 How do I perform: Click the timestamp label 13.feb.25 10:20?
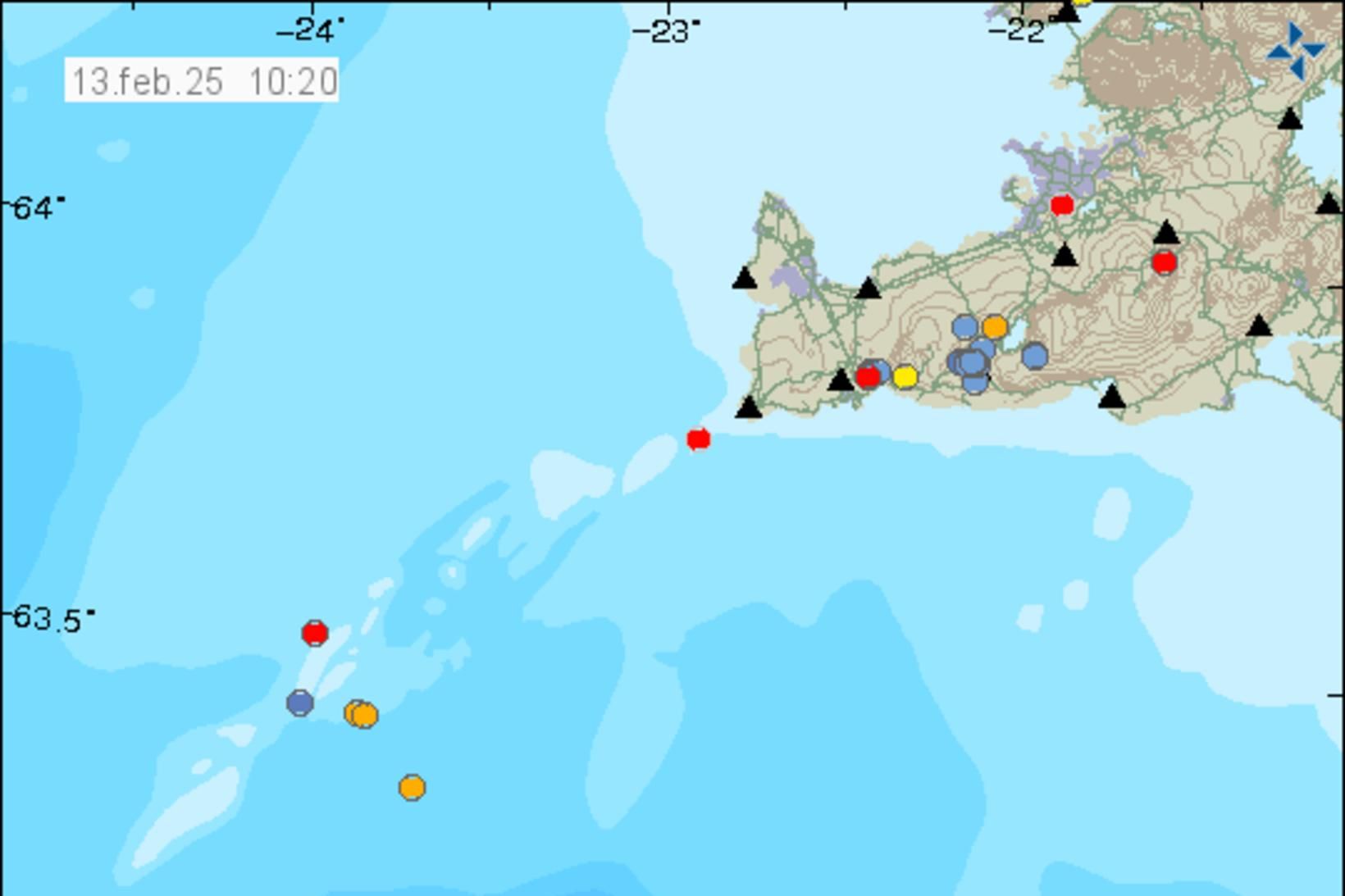[203, 80]
